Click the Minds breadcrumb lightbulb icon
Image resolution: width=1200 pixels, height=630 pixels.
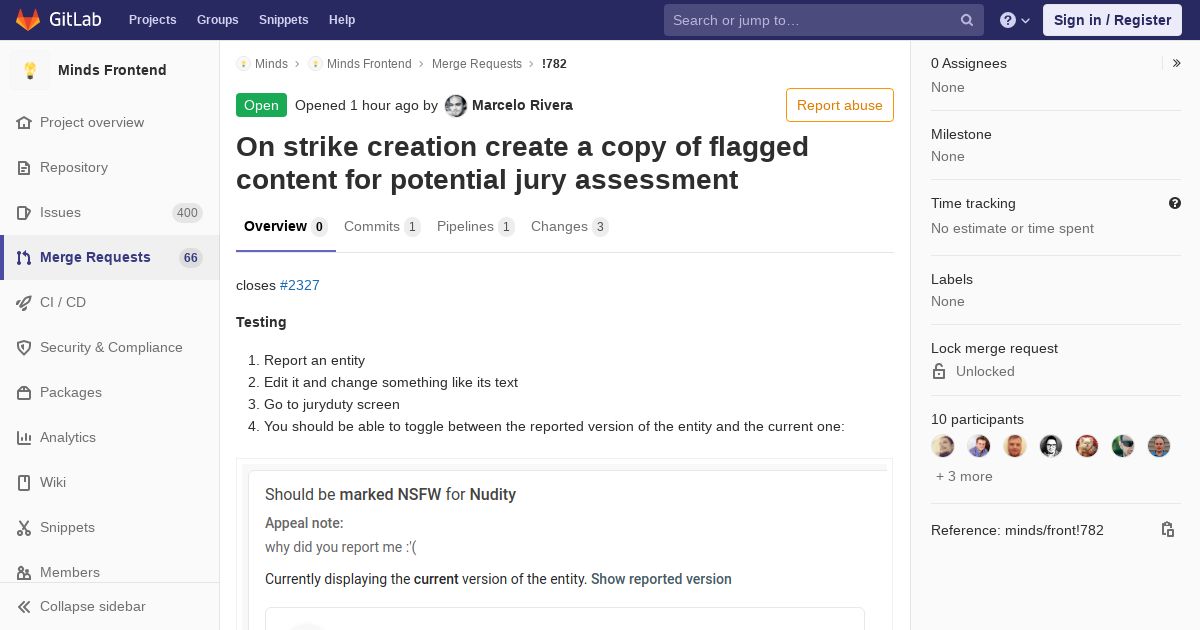243,63
